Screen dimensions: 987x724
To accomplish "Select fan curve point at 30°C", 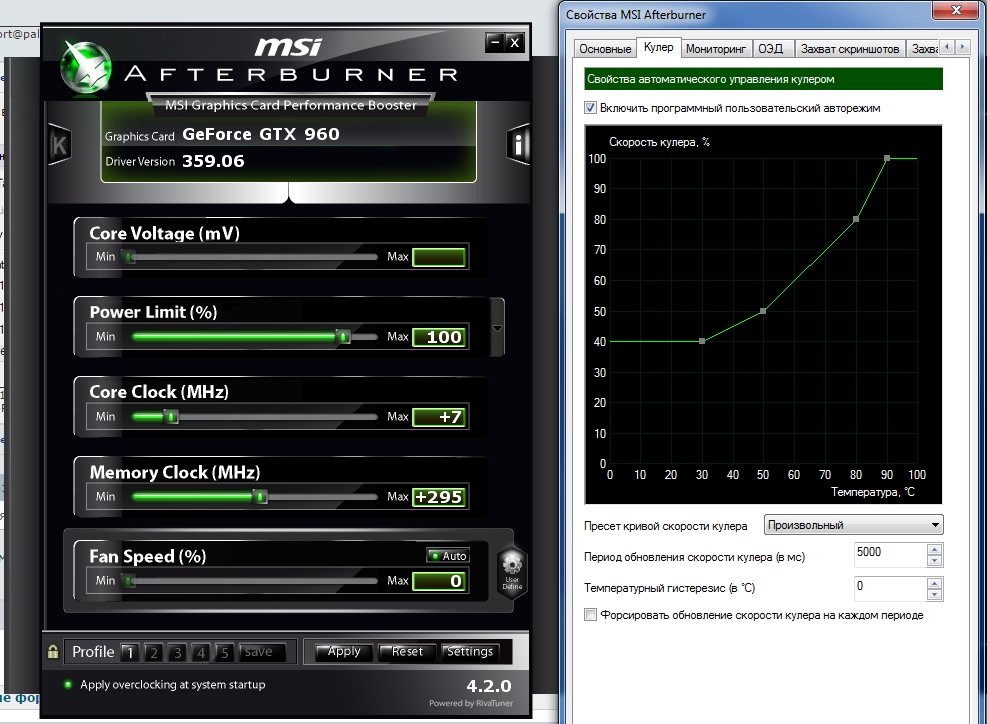I will 702,341.
